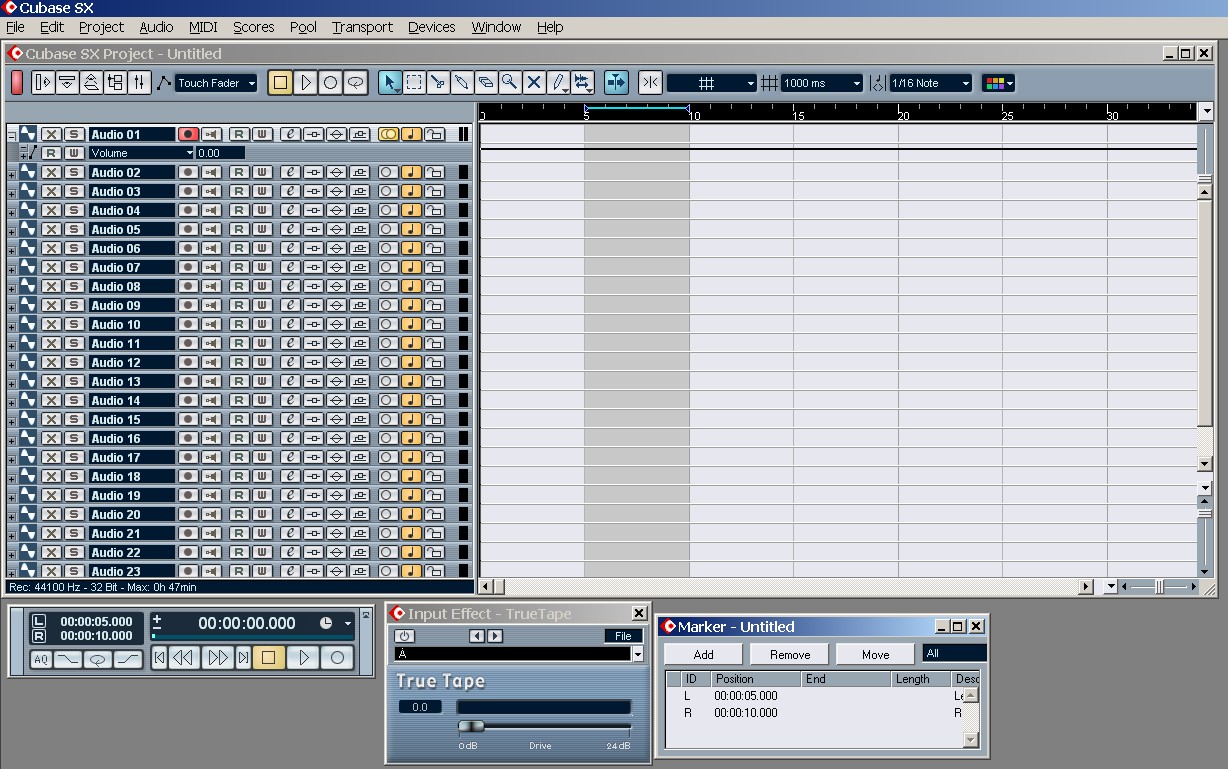Click the toolbar Cycle loop button

pos(355,83)
